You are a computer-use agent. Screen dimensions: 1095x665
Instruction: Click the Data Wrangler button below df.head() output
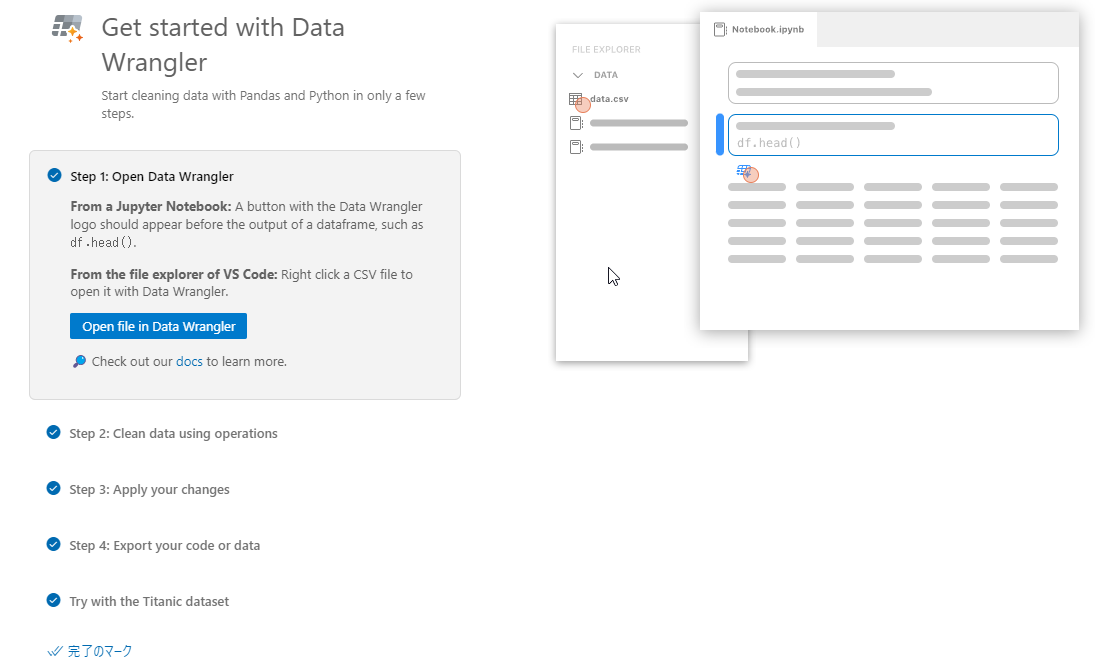[x=744, y=172]
